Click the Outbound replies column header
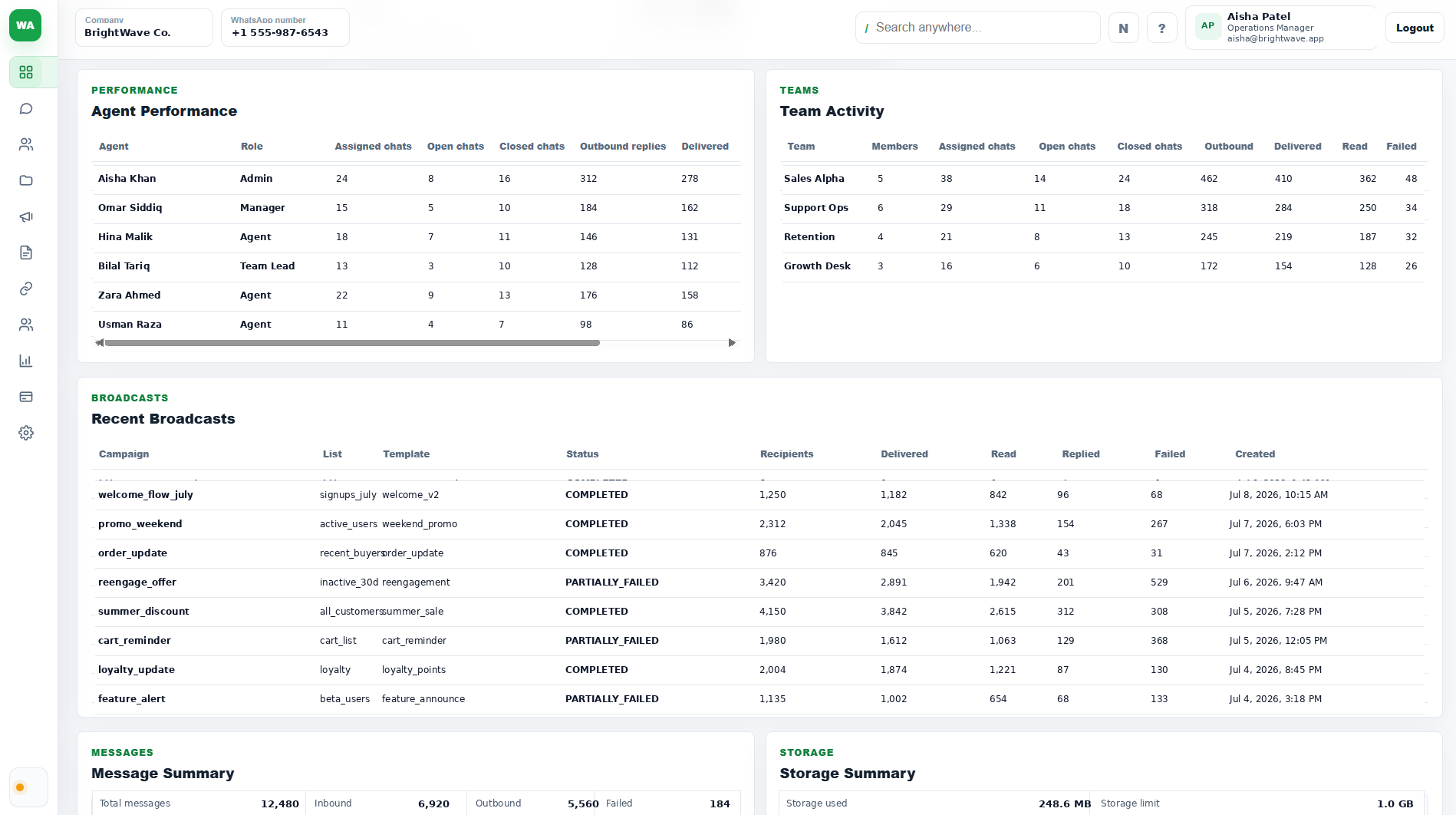Viewport: 1456px width, 815px height. coord(623,147)
